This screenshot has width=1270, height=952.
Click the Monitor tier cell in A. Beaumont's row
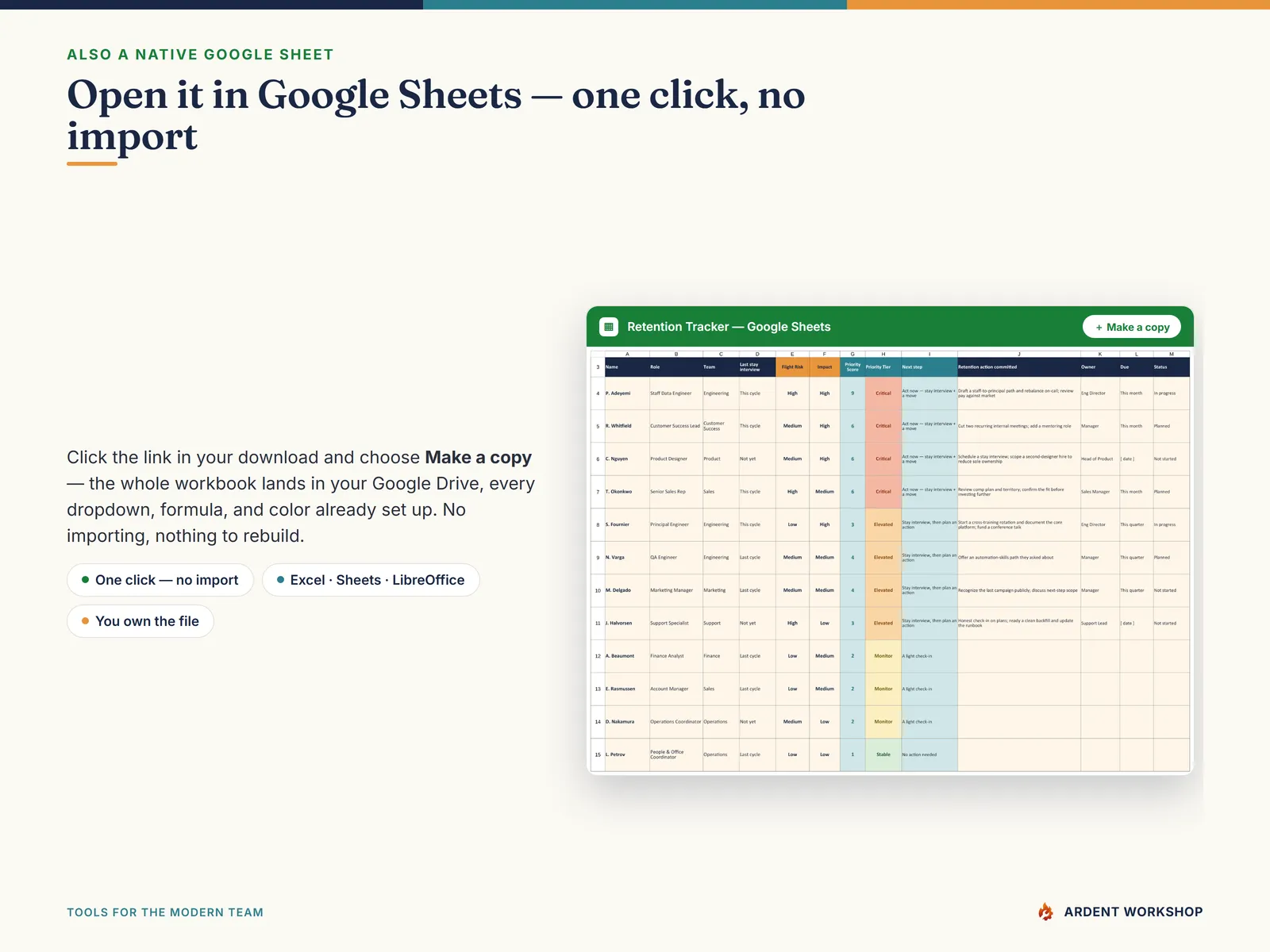pos(883,656)
